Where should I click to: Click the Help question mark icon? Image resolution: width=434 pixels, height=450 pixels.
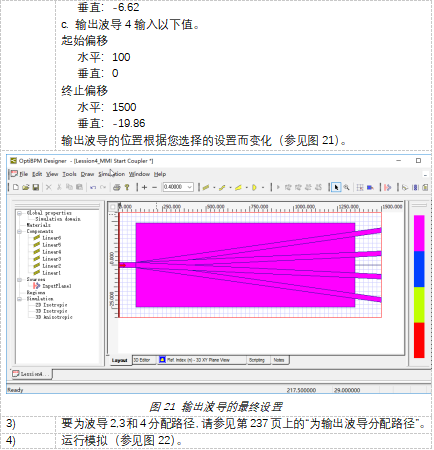(127, 187)
